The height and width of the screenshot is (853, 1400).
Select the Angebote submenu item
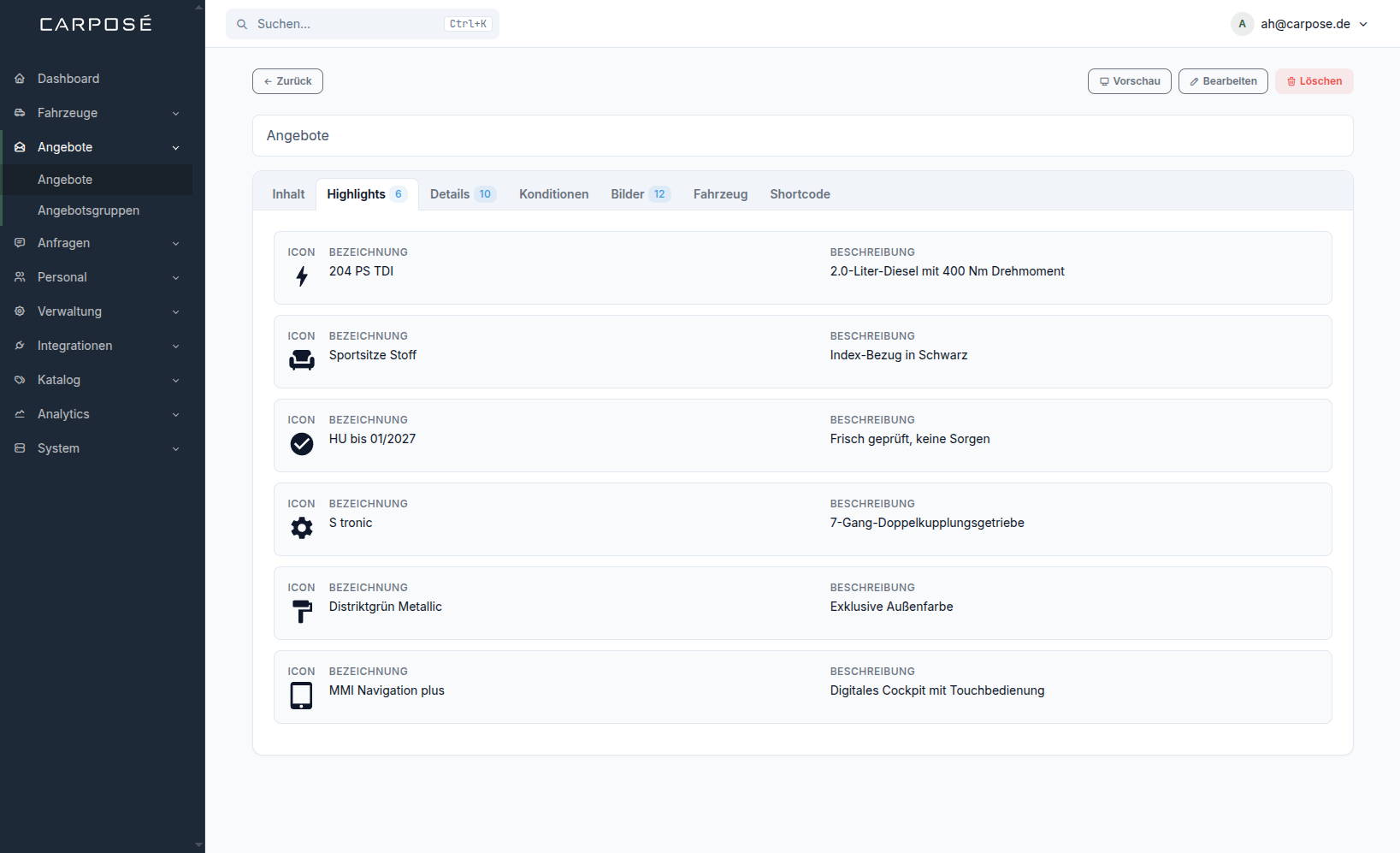97,180
